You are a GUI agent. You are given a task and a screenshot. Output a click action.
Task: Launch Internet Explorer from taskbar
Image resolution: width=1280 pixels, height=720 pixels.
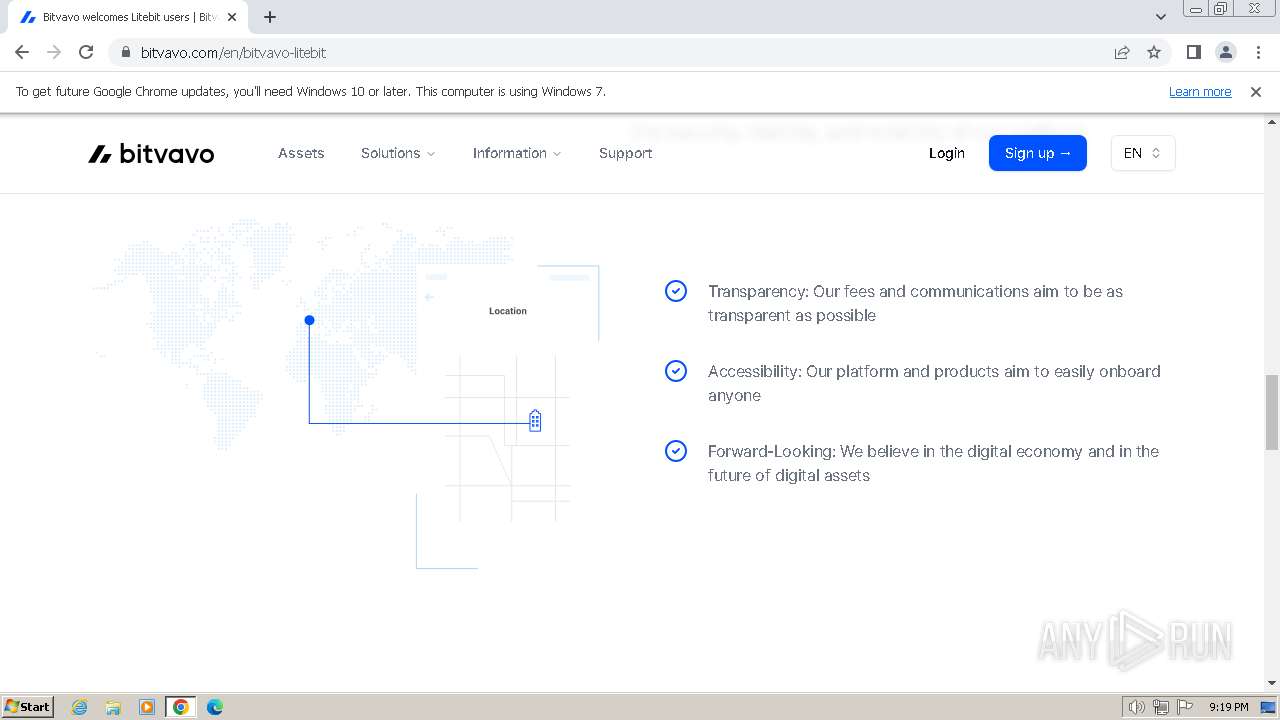[x=80, y=707]
